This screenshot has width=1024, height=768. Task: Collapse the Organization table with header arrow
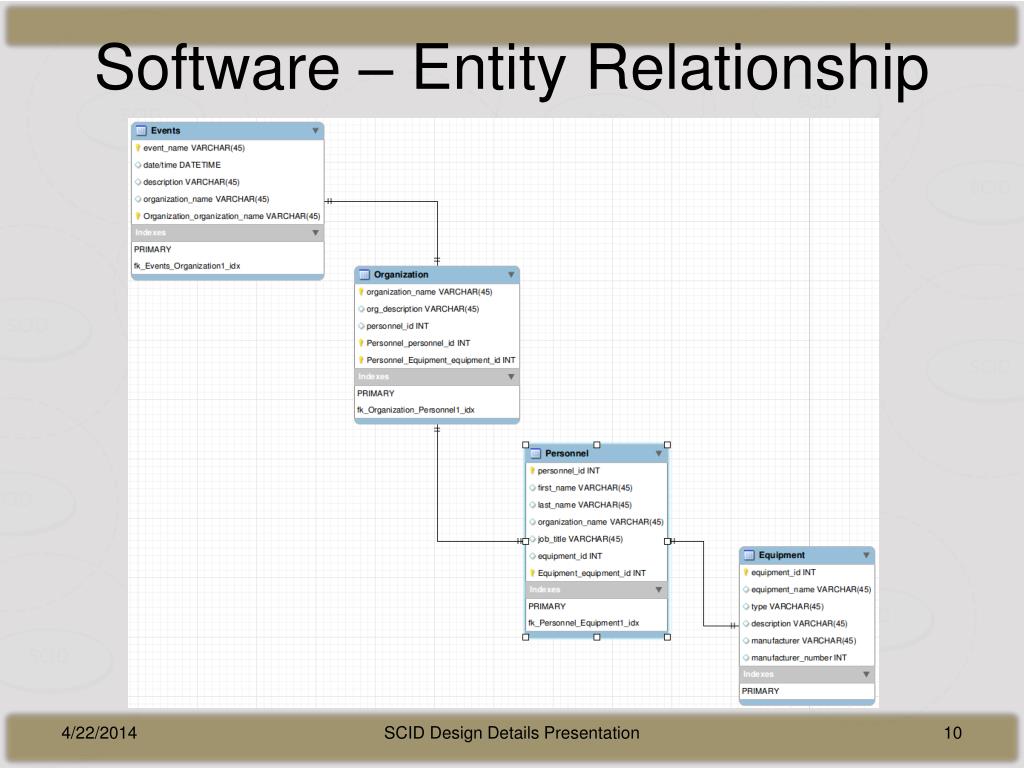pos(511,274)
